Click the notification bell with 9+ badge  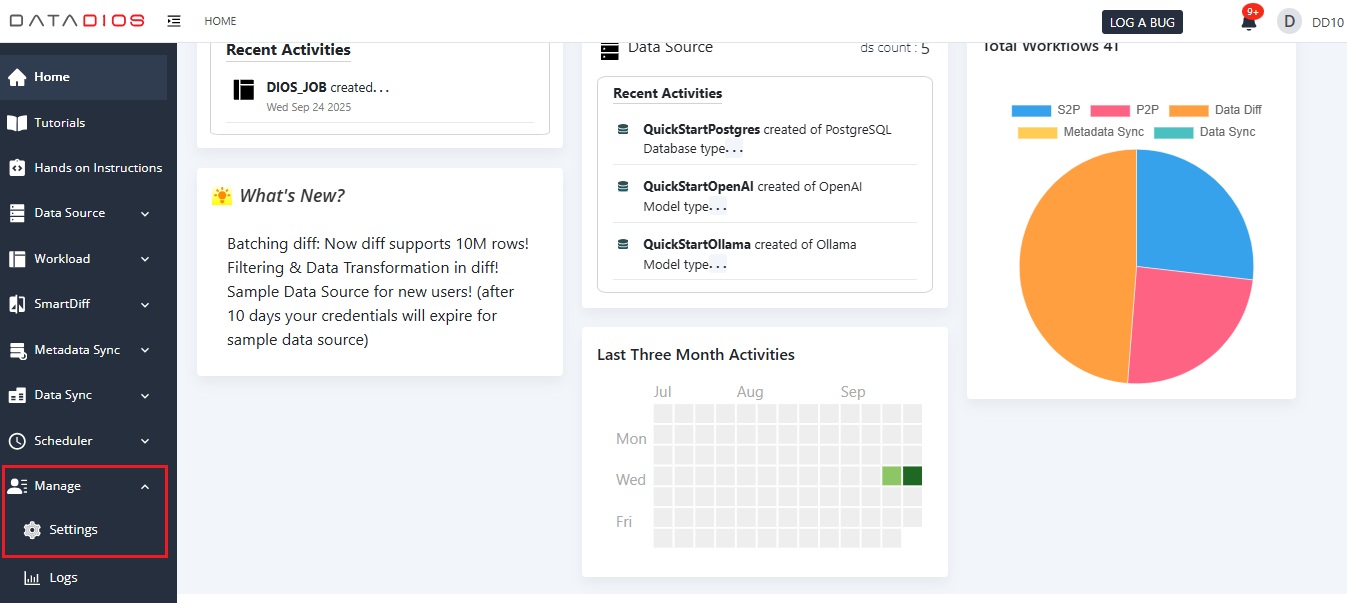coord(1248,20)
